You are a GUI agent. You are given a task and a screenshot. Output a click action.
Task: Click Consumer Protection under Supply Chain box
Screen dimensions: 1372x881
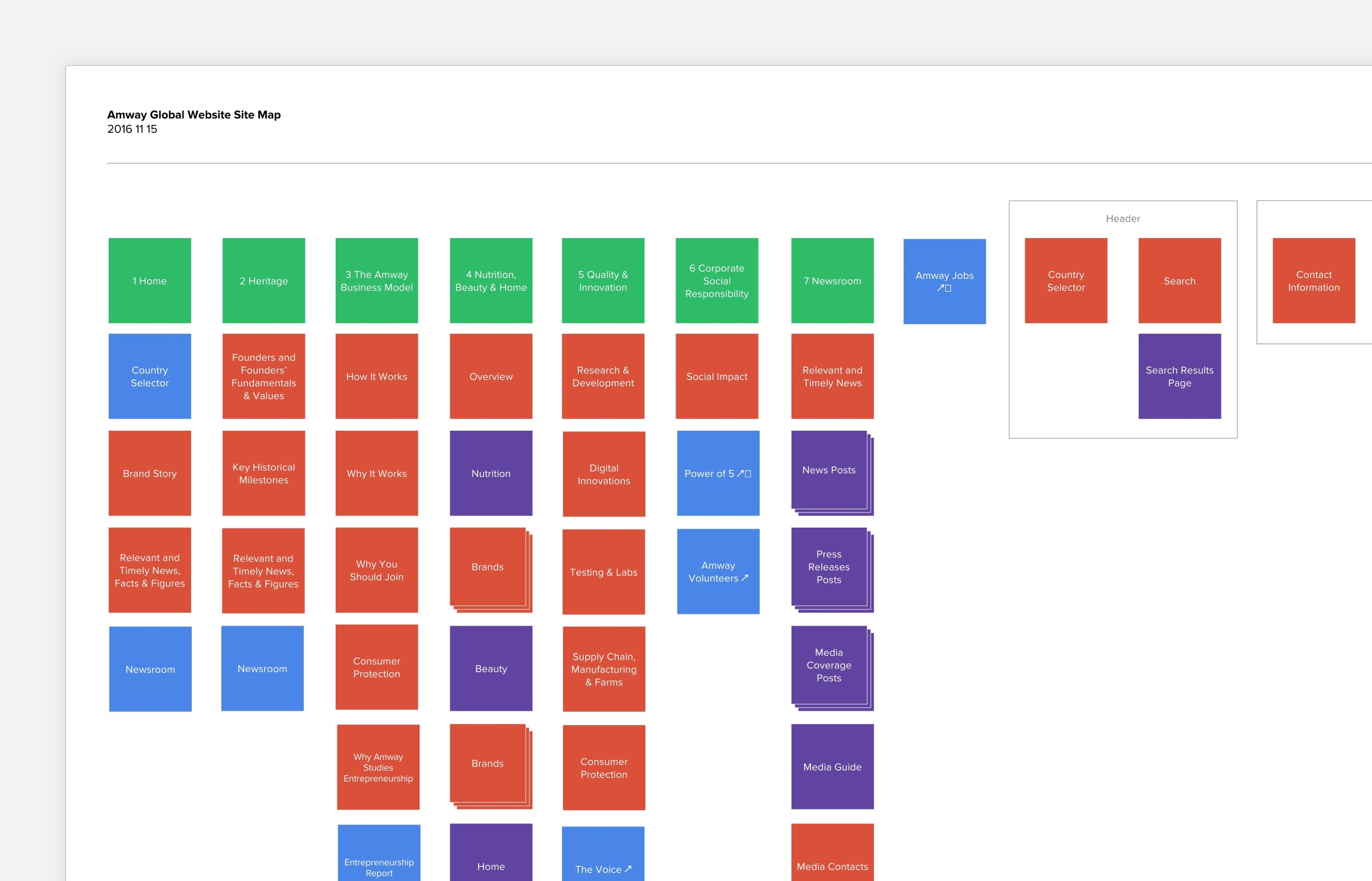point(604,768)
